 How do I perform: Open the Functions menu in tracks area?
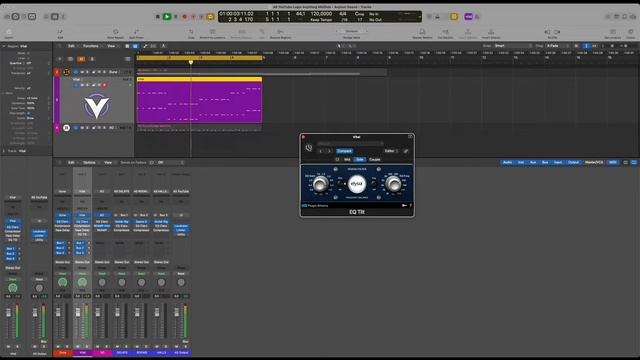91,46
